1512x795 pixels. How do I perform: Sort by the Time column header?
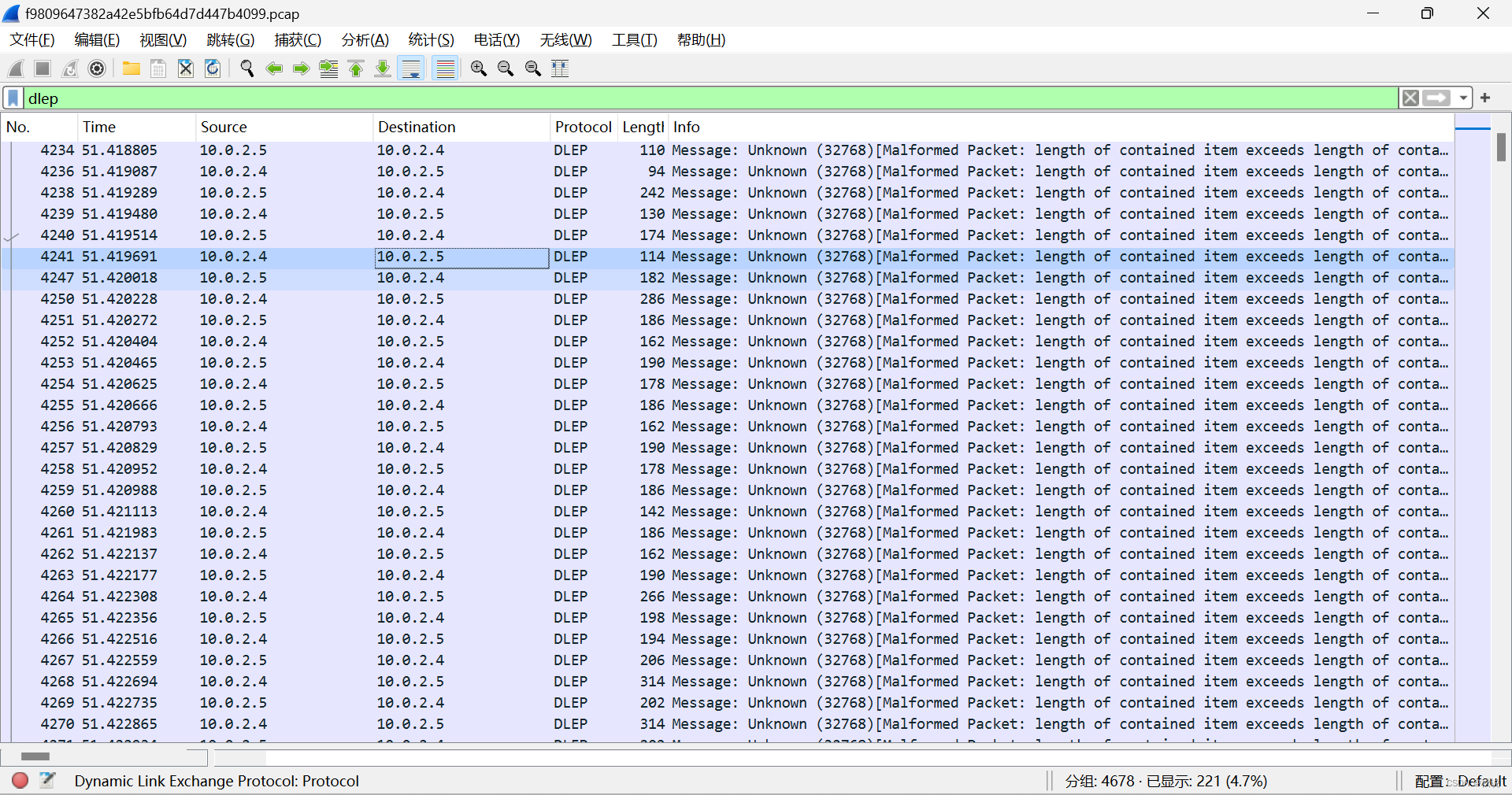click(136, 127)
